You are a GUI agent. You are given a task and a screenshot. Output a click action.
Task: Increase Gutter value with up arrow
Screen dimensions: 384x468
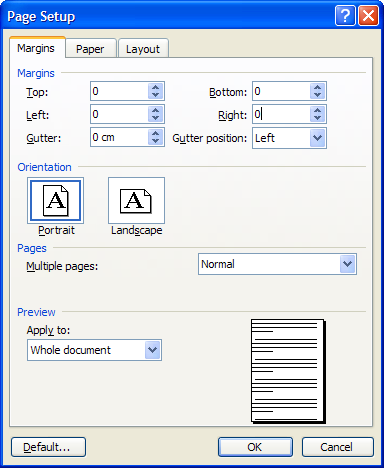155,133
